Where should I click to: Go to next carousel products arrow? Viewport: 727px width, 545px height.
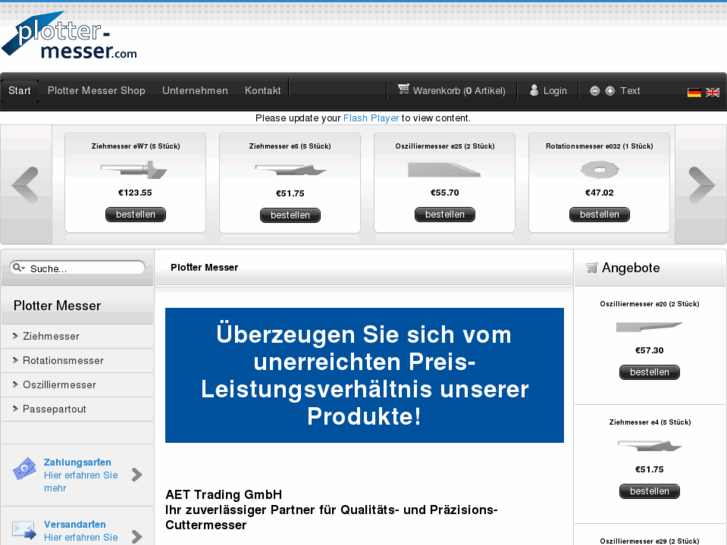point(701,185)
